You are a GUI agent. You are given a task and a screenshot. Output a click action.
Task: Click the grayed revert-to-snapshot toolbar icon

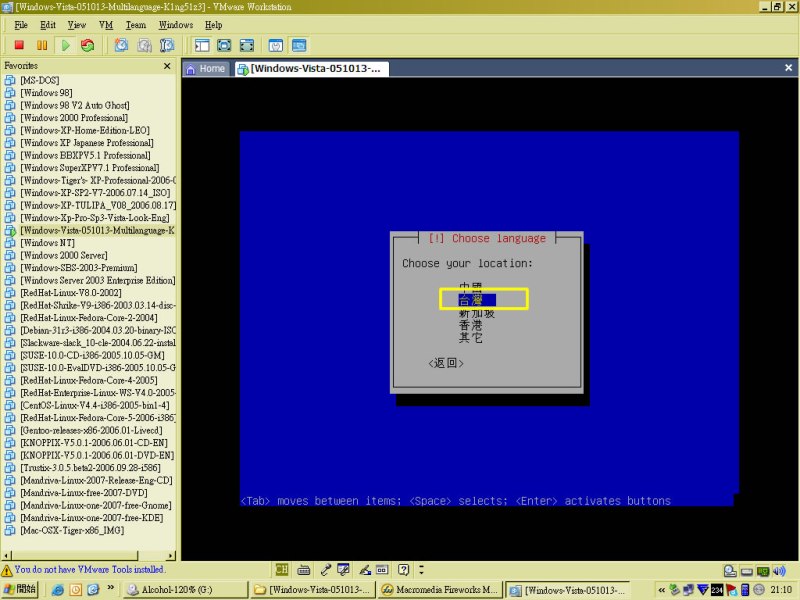(144, 45)
